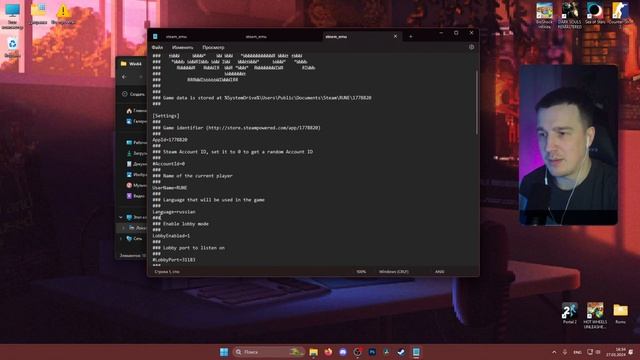
Task: Click the #AccountId=0 line
Action: pos(169,164)
